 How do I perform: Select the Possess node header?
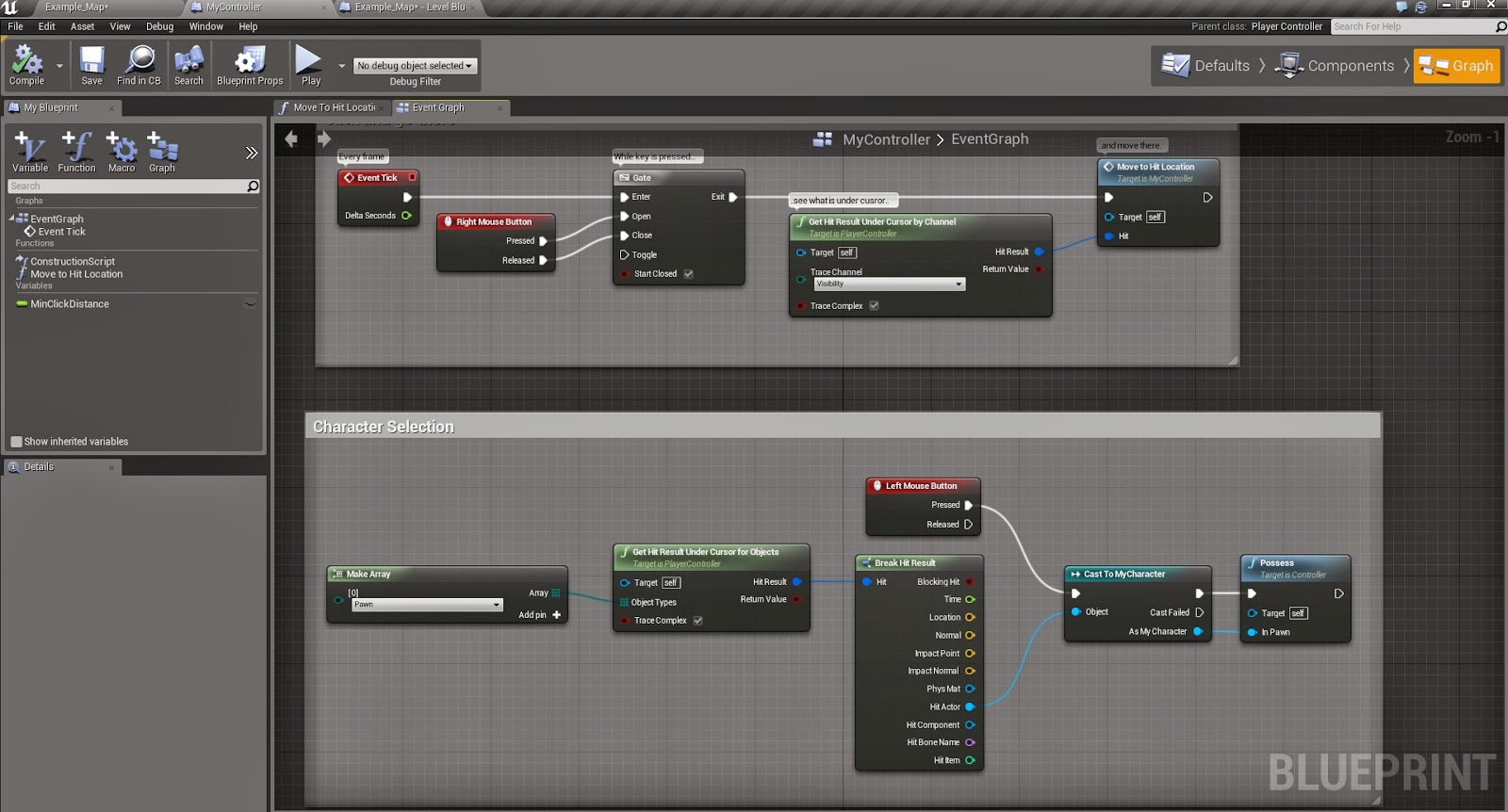(1295, 567)
